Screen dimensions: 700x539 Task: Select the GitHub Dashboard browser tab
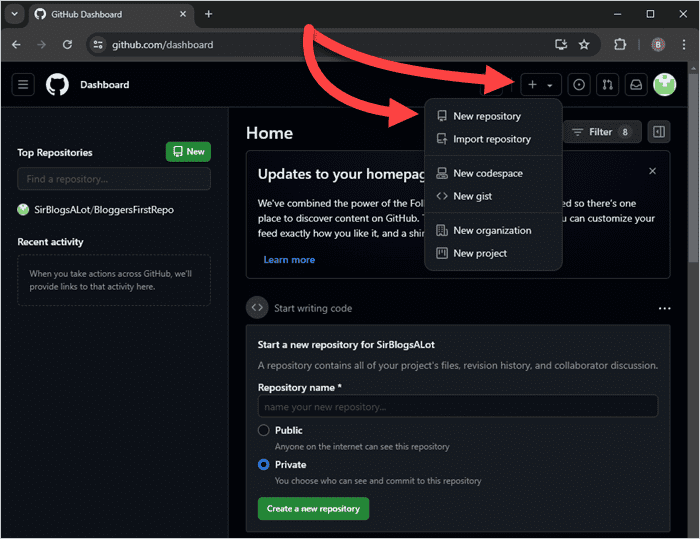[x=112, y=14]
